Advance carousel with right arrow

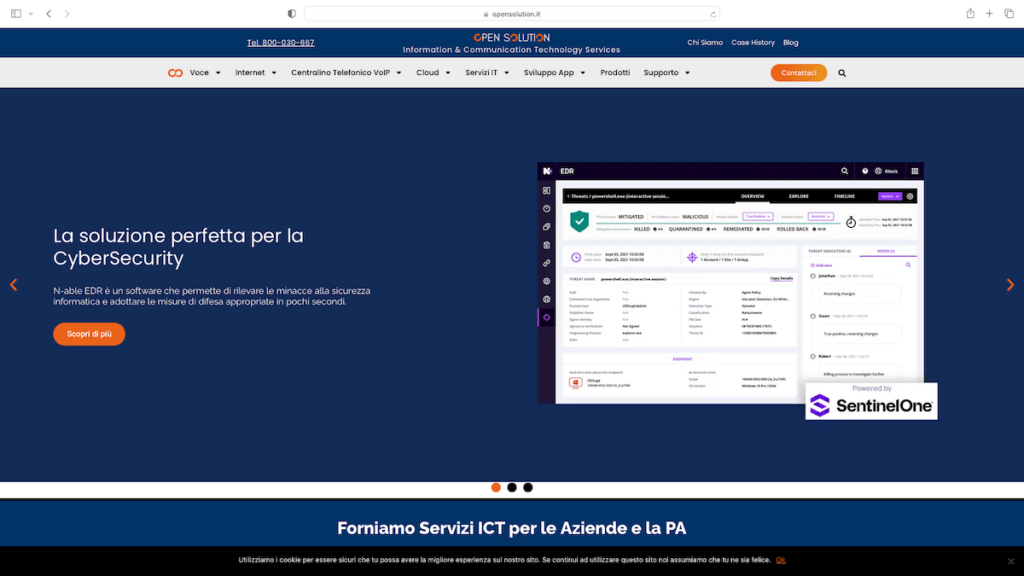pyautogui.click(x=1010, y=285)
